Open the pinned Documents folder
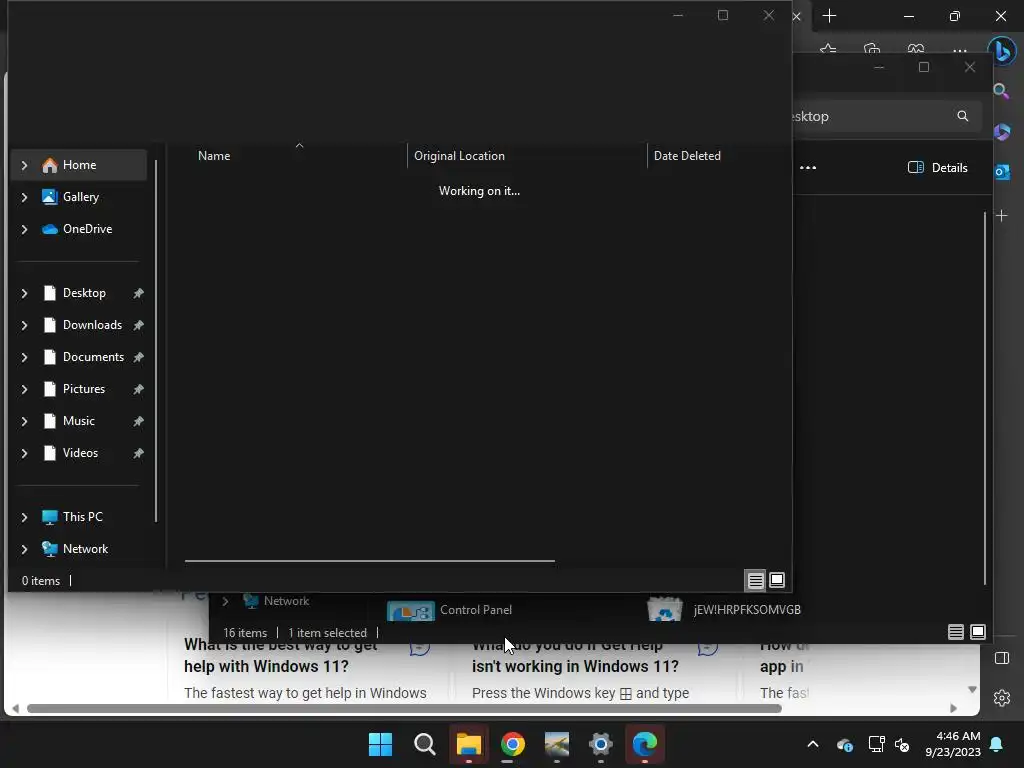Screen dimensions: 1024x768 coord(93,357)
